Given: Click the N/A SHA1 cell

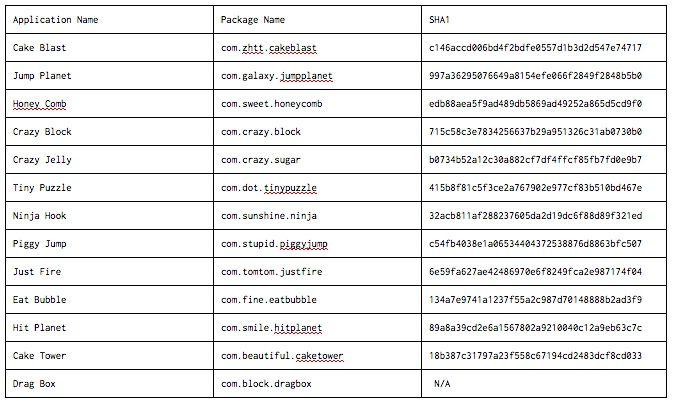Looking at the screenshot, I should coord(544,384).
